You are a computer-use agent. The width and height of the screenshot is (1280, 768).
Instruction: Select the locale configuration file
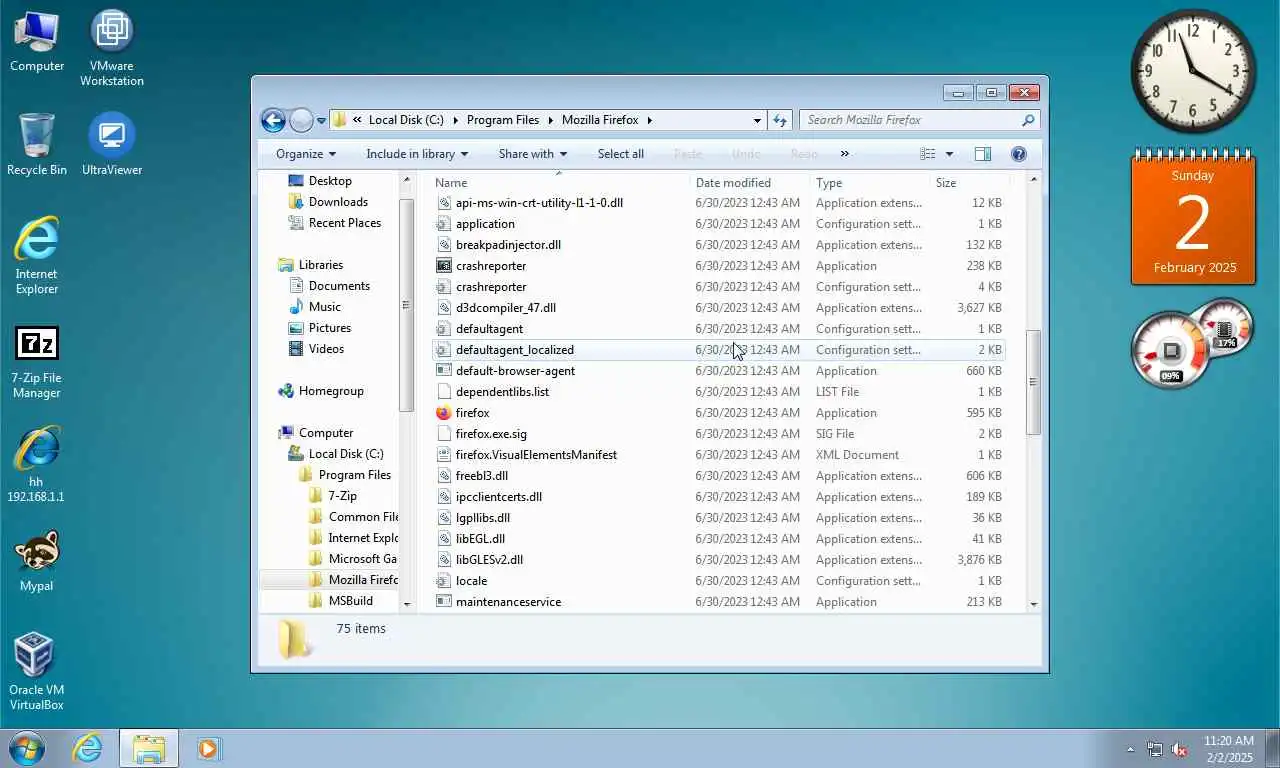[718, 581]
